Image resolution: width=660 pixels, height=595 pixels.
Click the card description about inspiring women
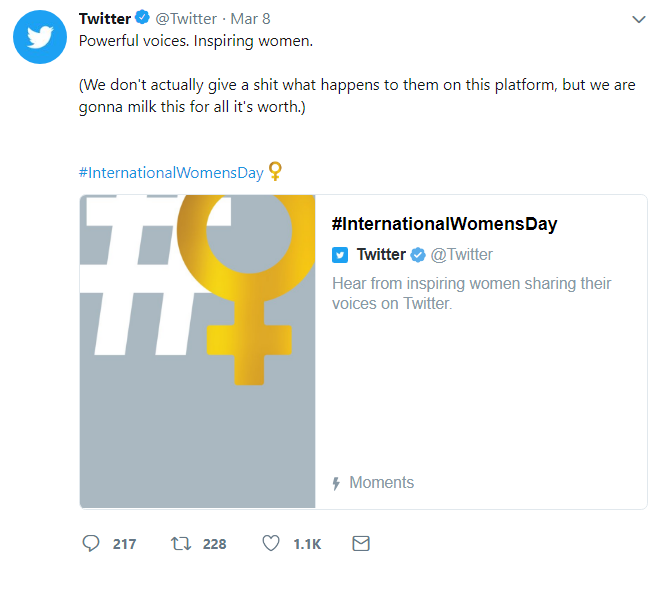pos(471,293)
